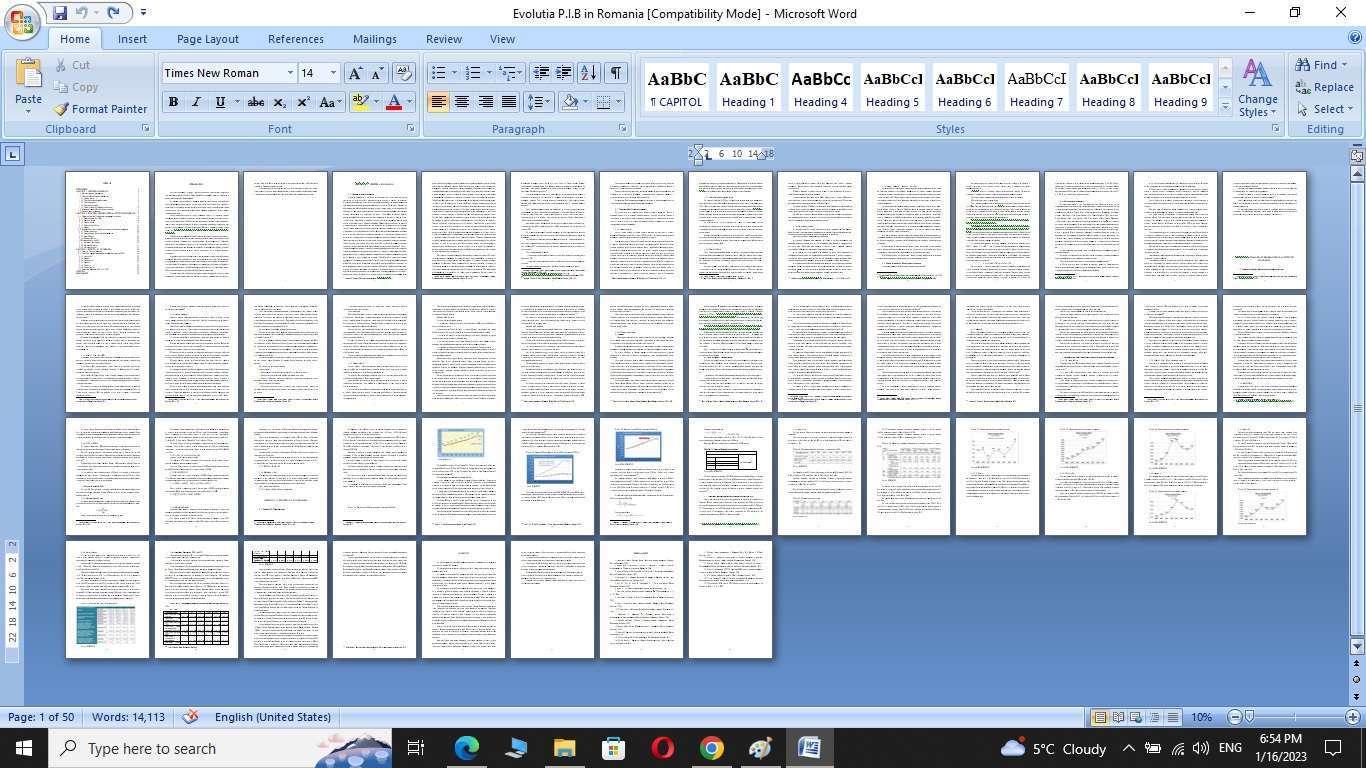1366x768 pixels.
Task: Click the Clear Formatting icon
Action: coord(404,73)
